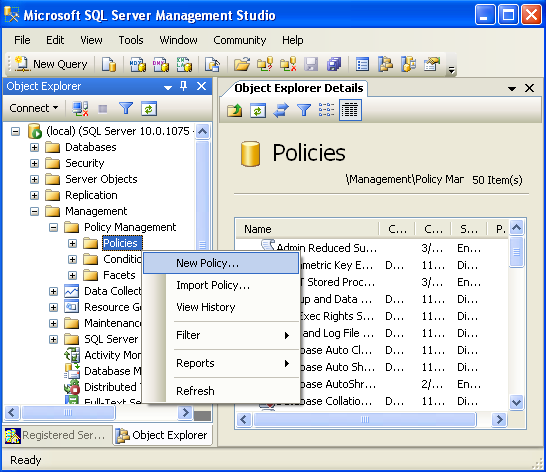Click the Analysis Services DMX Query icon

coord(161,64)
